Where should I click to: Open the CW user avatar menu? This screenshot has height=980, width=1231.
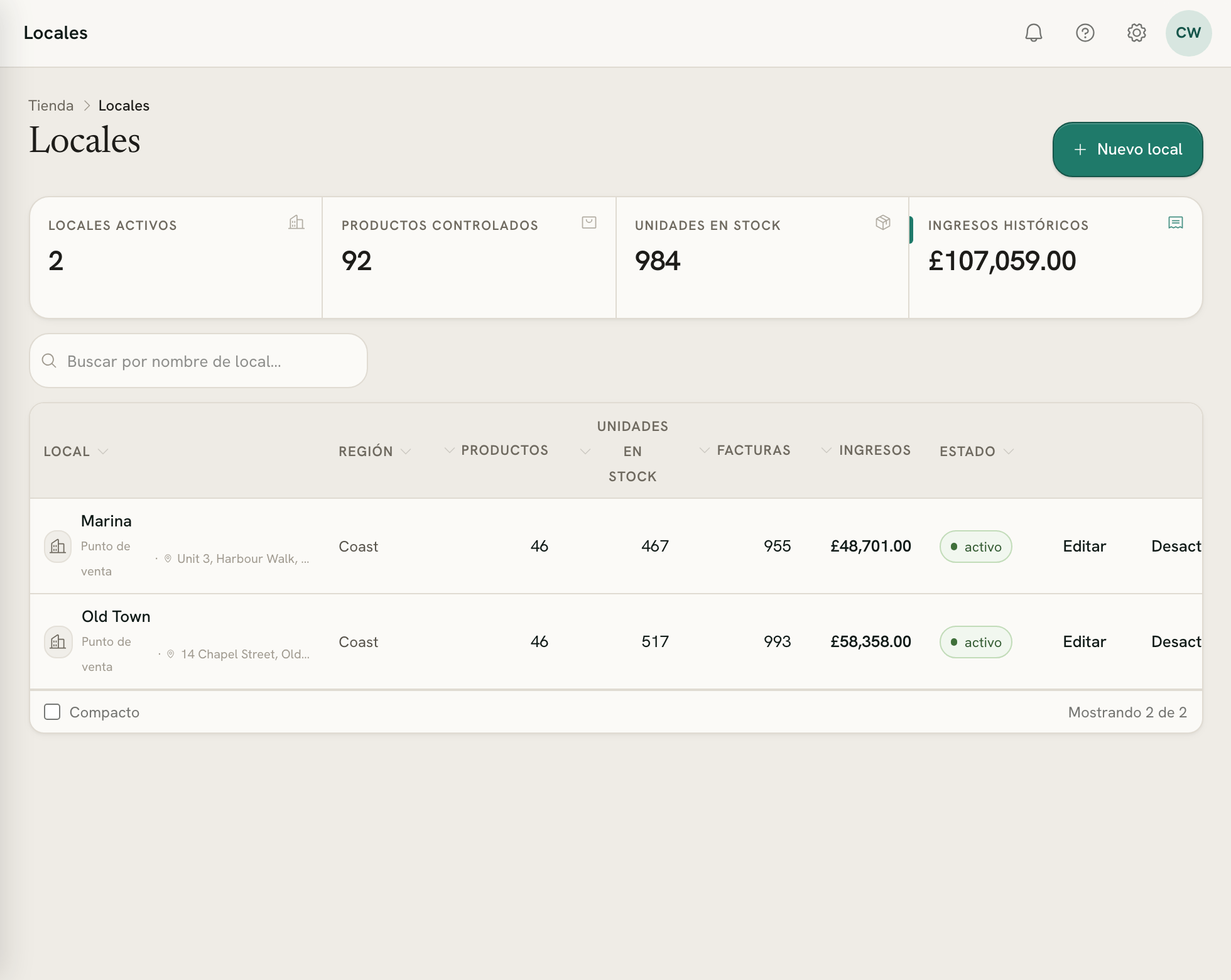(1188, 33)
